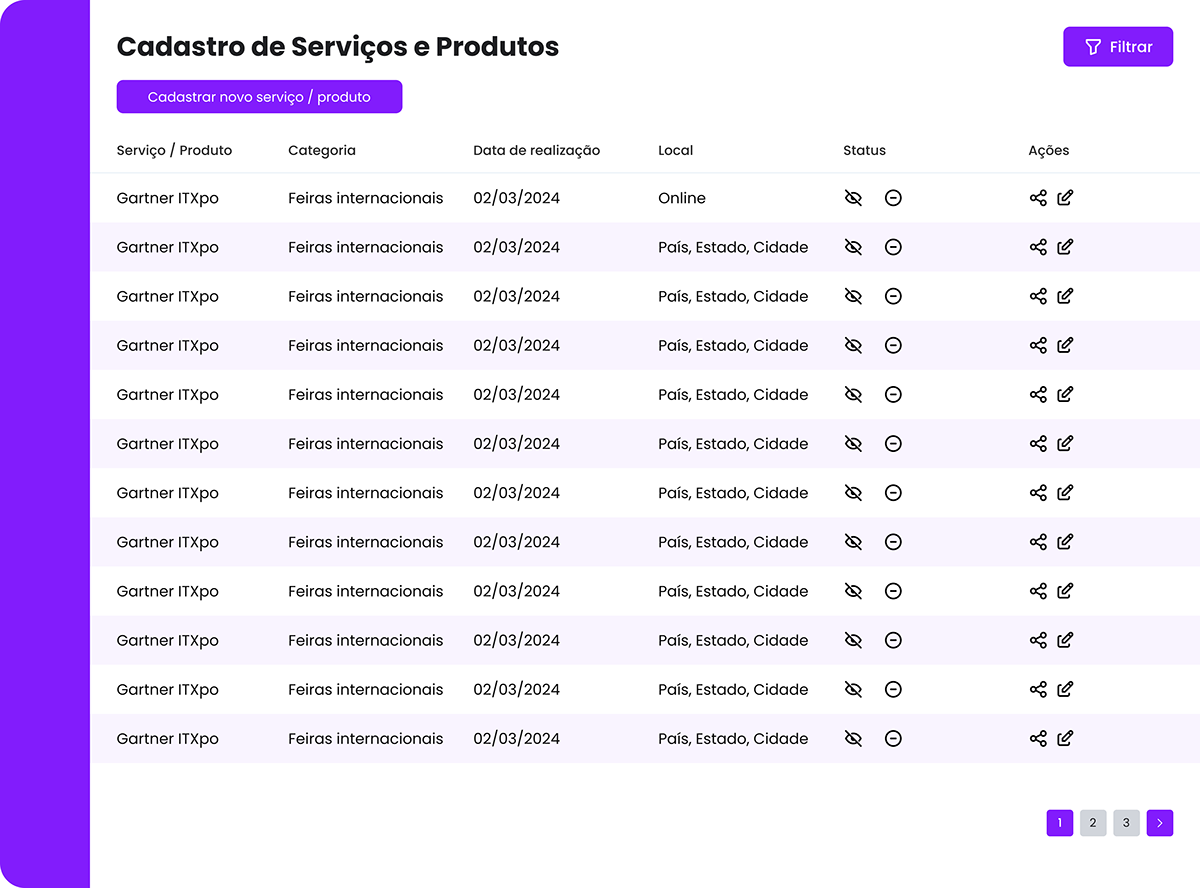1200x888 pixels.
Task: Click minus-circle icon in last table row
Action: 893,738
